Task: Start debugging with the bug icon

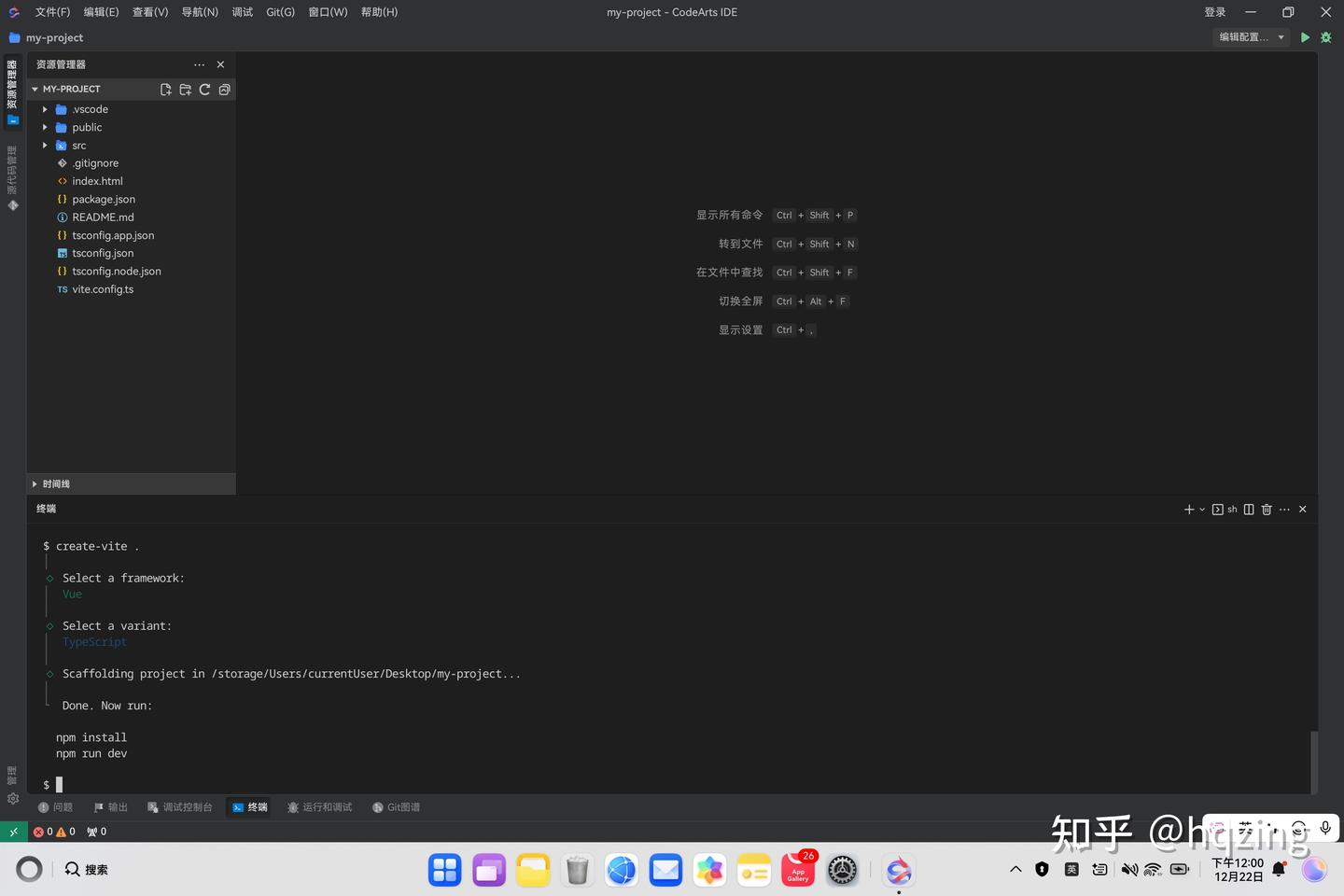Action: [x=1324, y=37]
